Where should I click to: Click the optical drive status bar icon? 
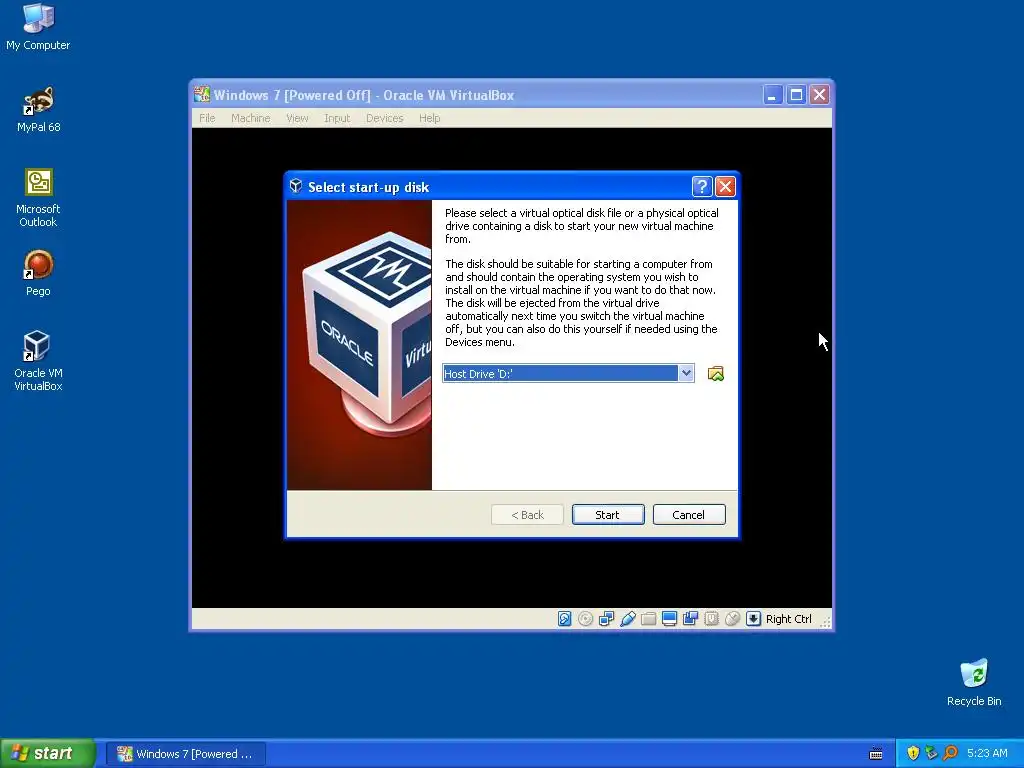586,618
